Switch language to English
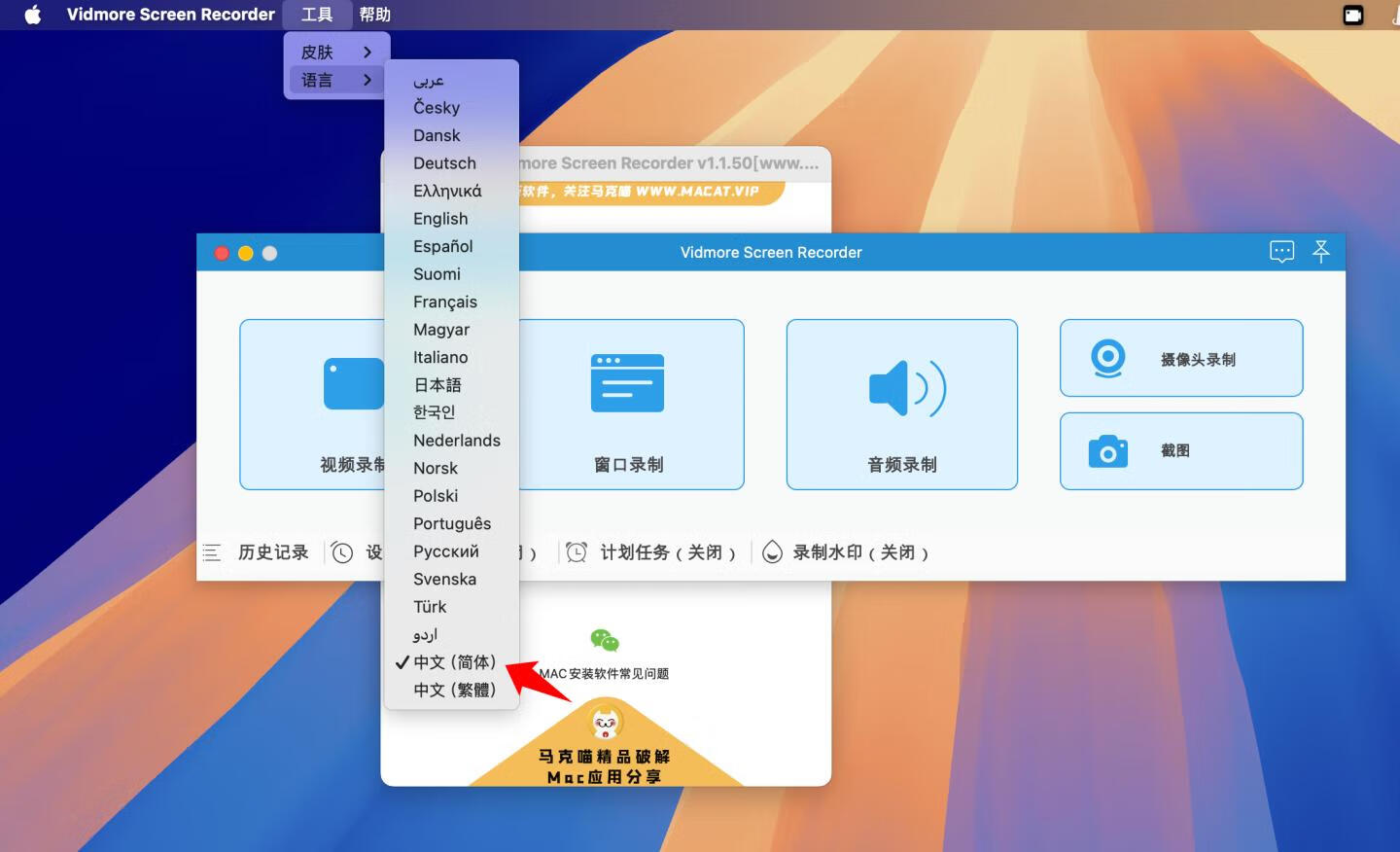The width and height of the screenshot is (1400, 852). [451, 219]
